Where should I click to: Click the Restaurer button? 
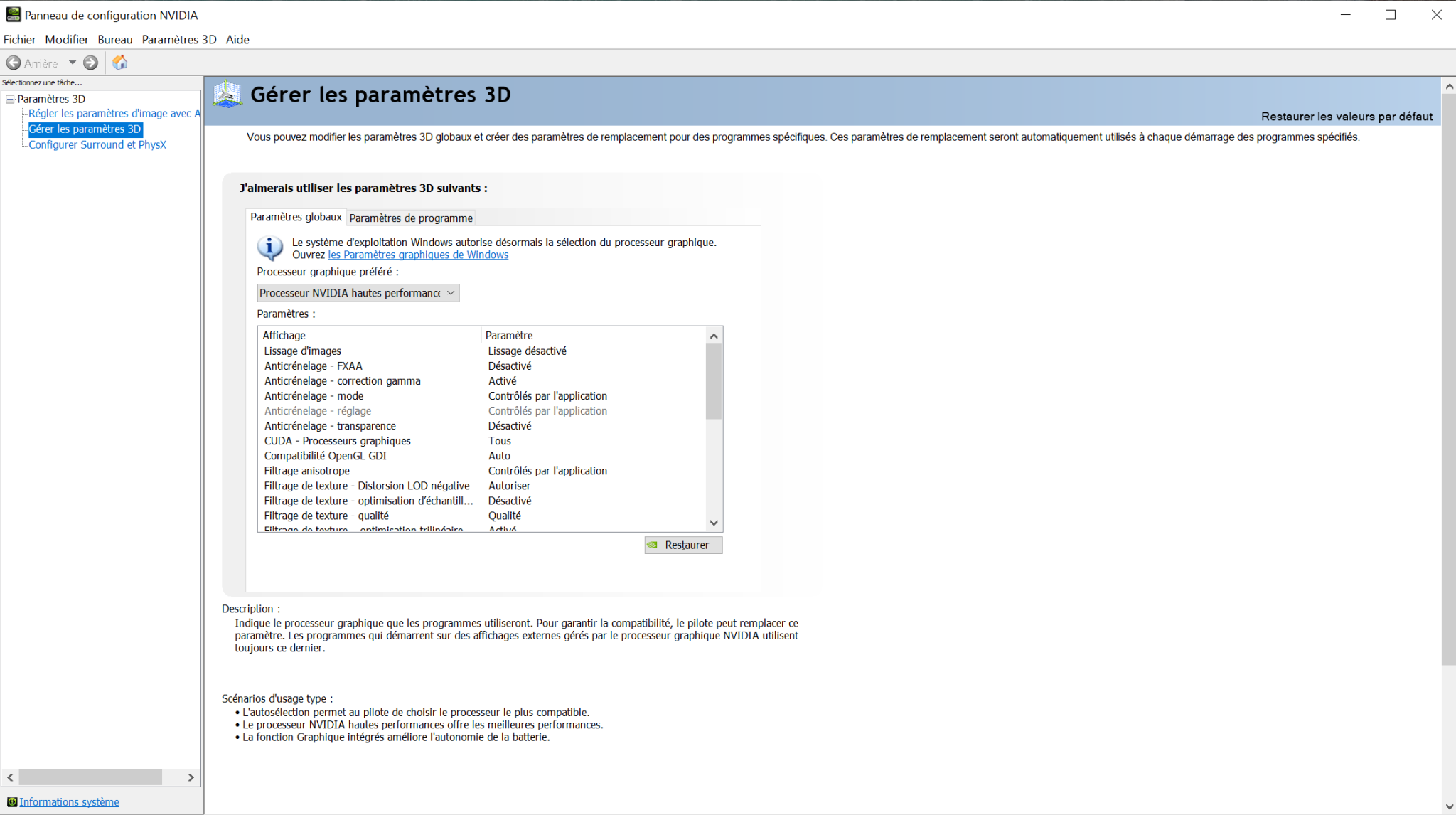[683, 545]
